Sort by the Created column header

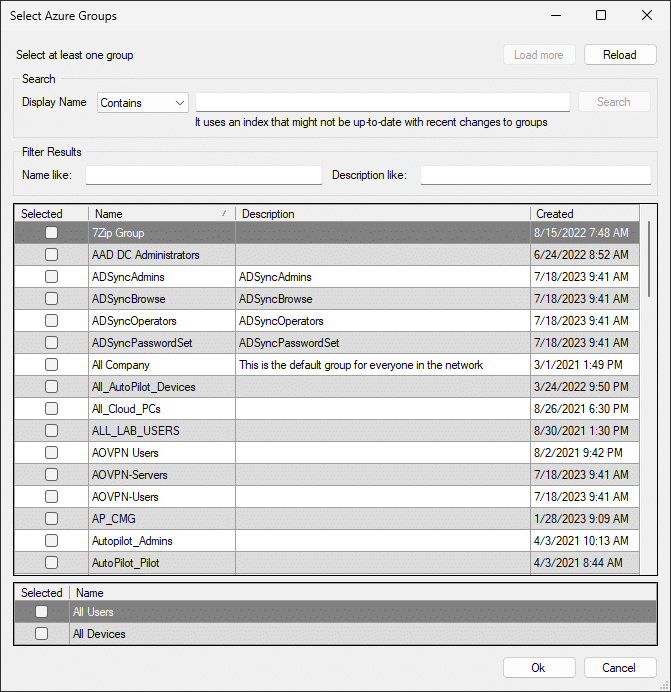pyautogui.click(x=580, y=214)
